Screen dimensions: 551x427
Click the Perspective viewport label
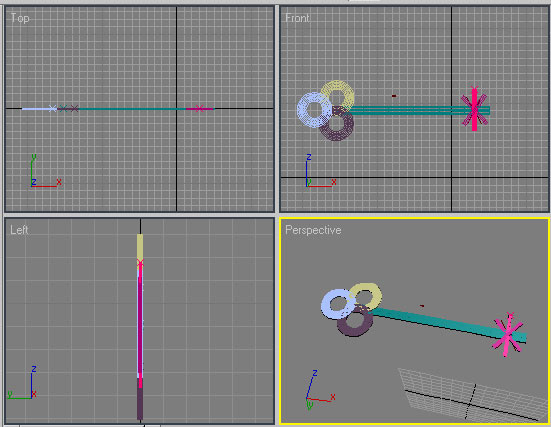[313, 230]
